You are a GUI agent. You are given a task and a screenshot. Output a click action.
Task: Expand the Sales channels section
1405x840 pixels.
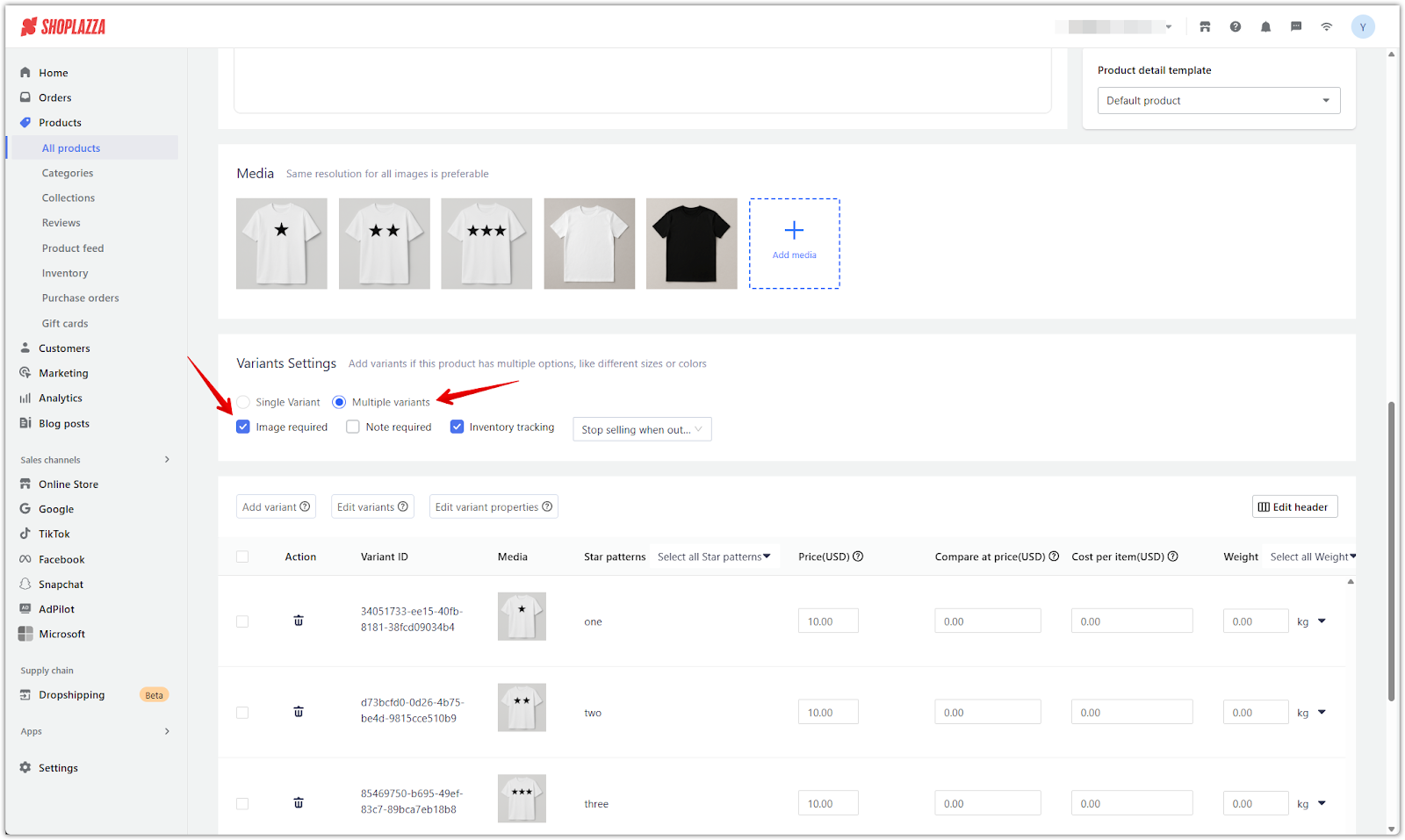[x=167, y=460]
